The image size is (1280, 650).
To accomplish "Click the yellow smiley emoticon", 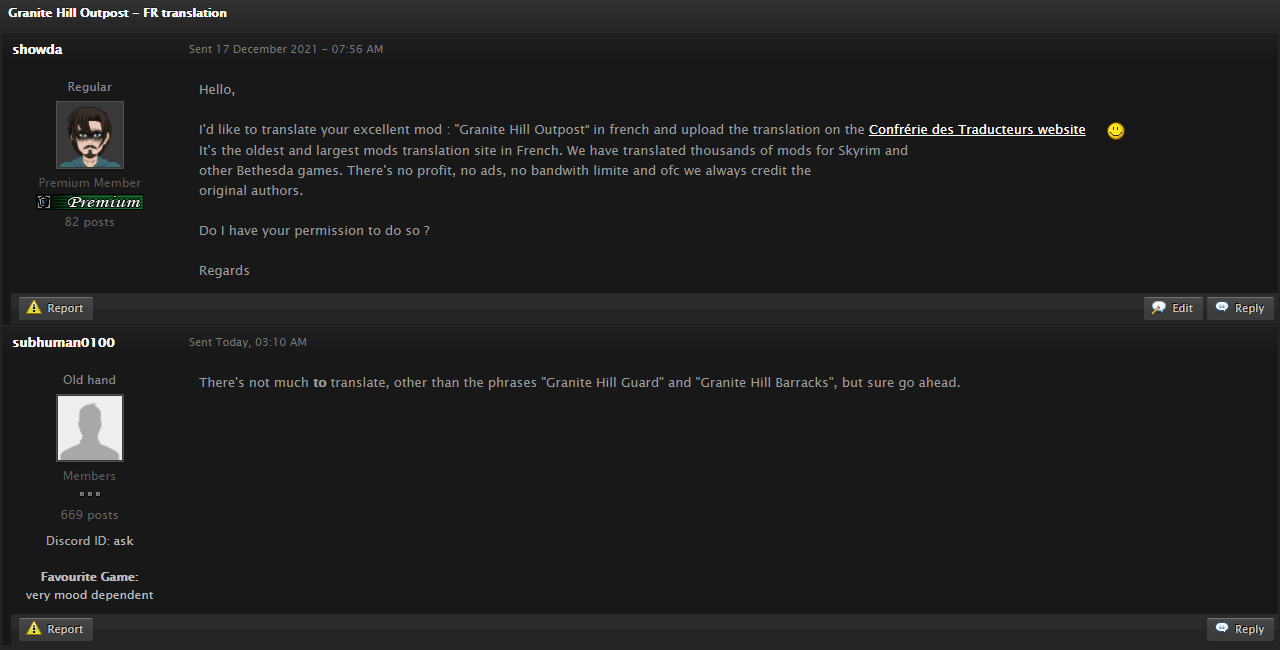I will (x=1116, y=131).
